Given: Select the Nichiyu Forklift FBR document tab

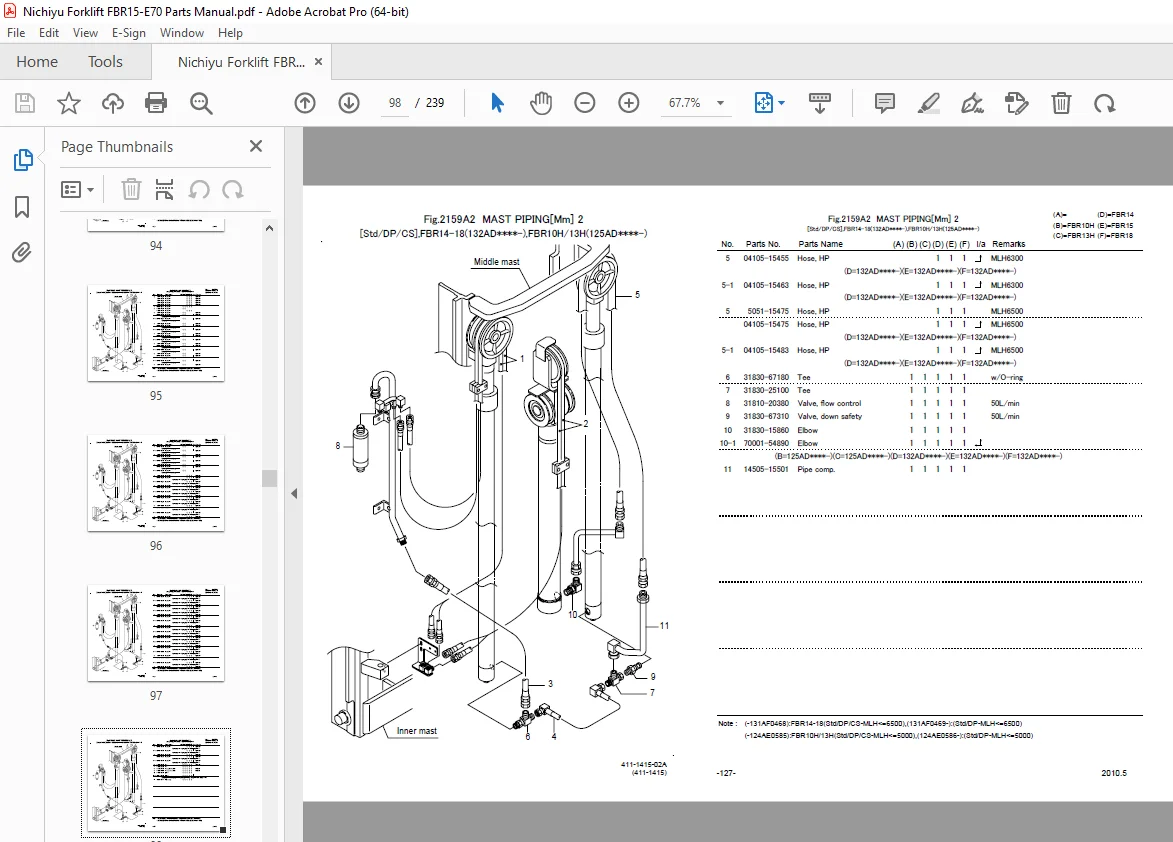Looking at the screenshot, I should point(241,62).
